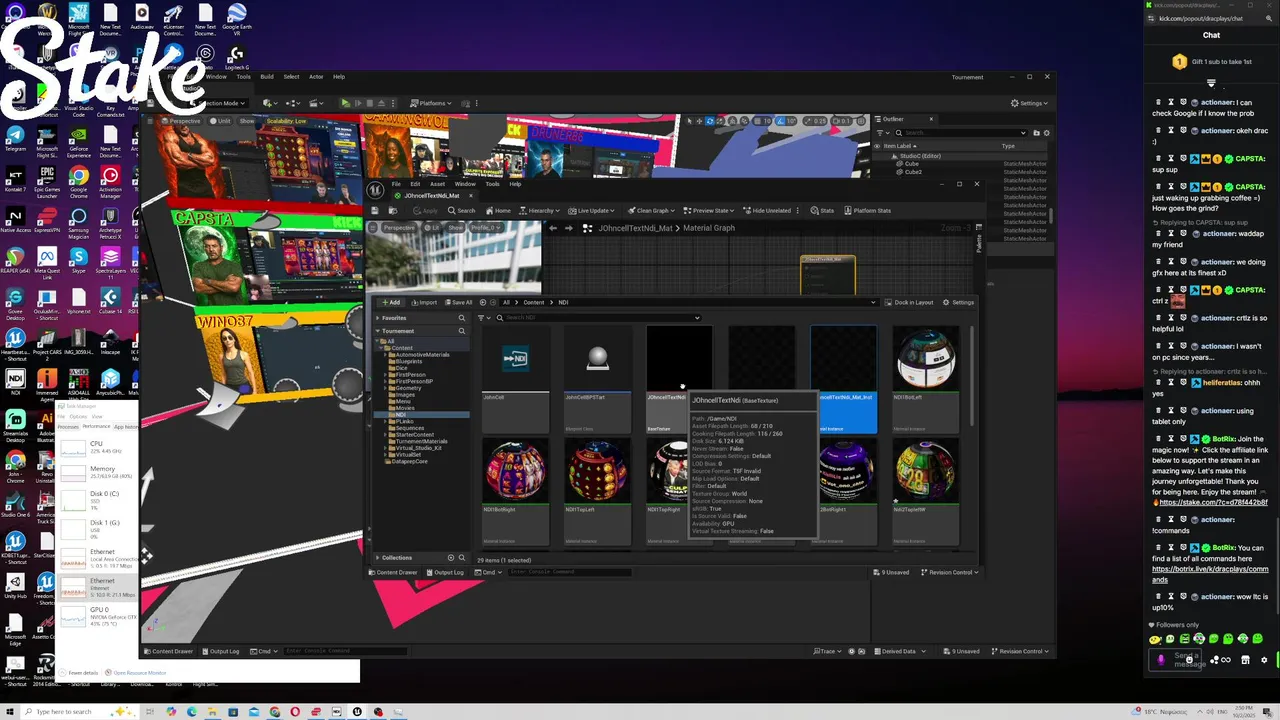Open content browser Settings
1280x720 pixels.
[x=958, y=302]
